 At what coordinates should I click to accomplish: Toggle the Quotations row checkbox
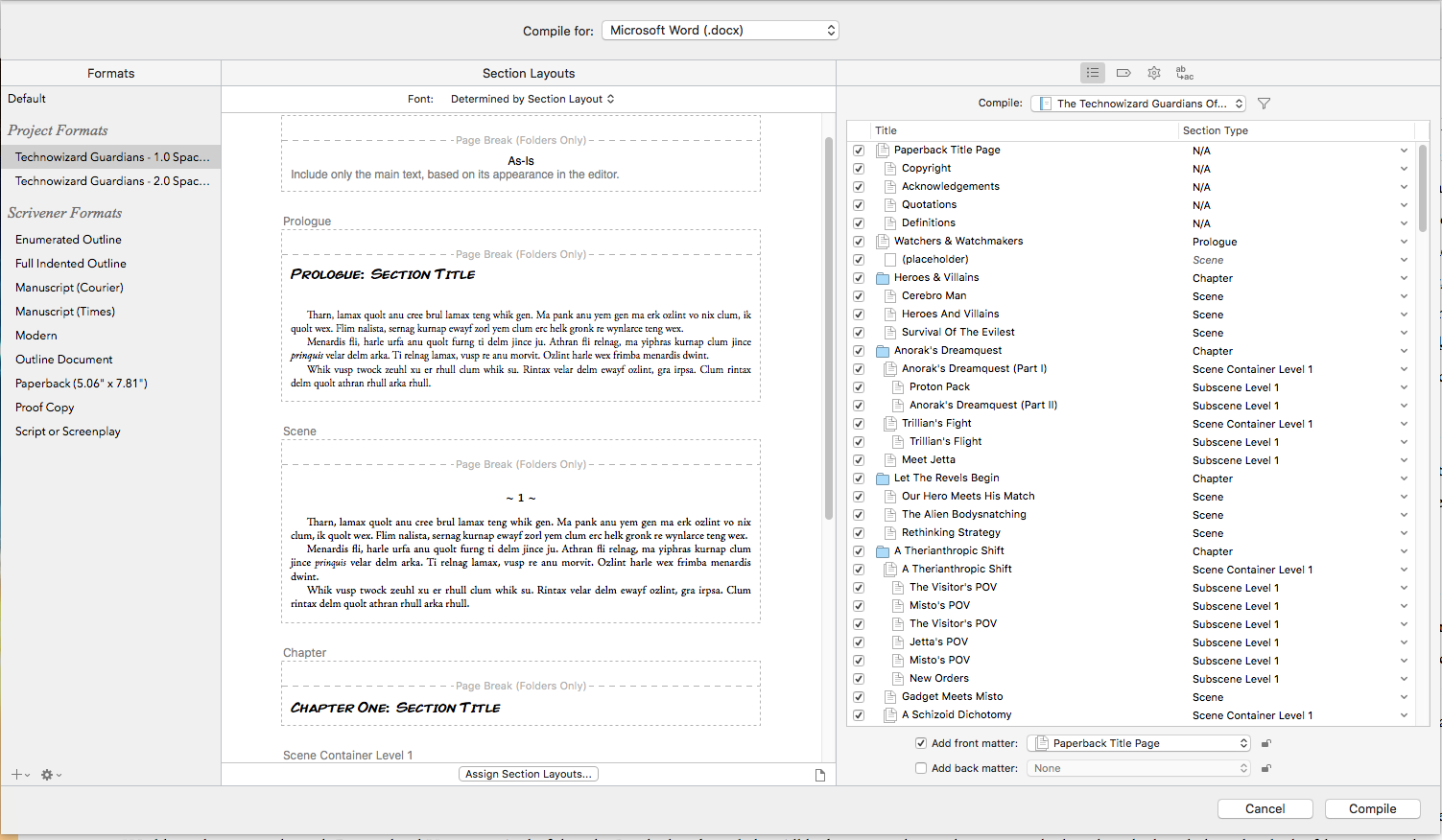859,205
